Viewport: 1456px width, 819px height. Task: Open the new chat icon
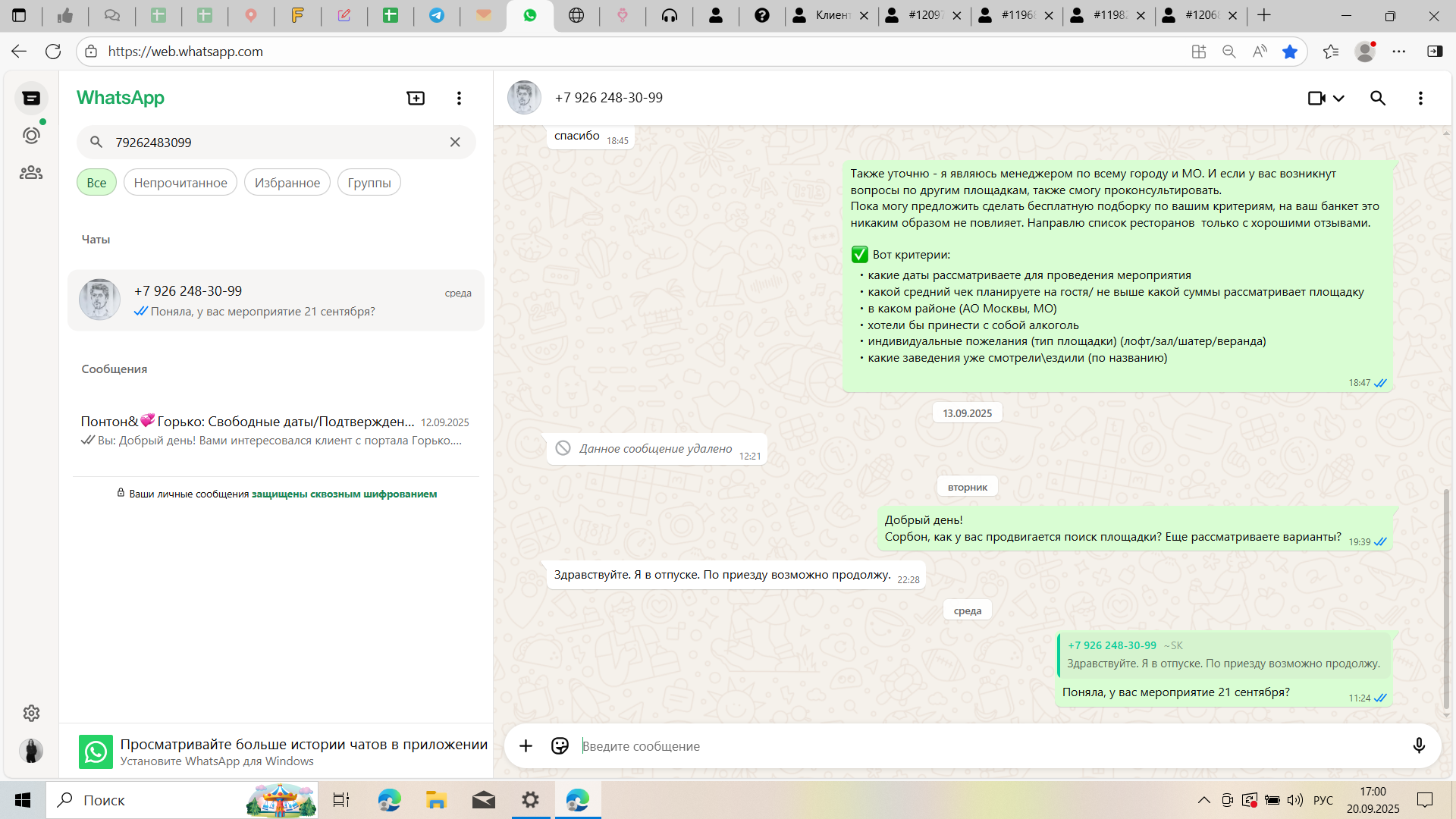416,98
